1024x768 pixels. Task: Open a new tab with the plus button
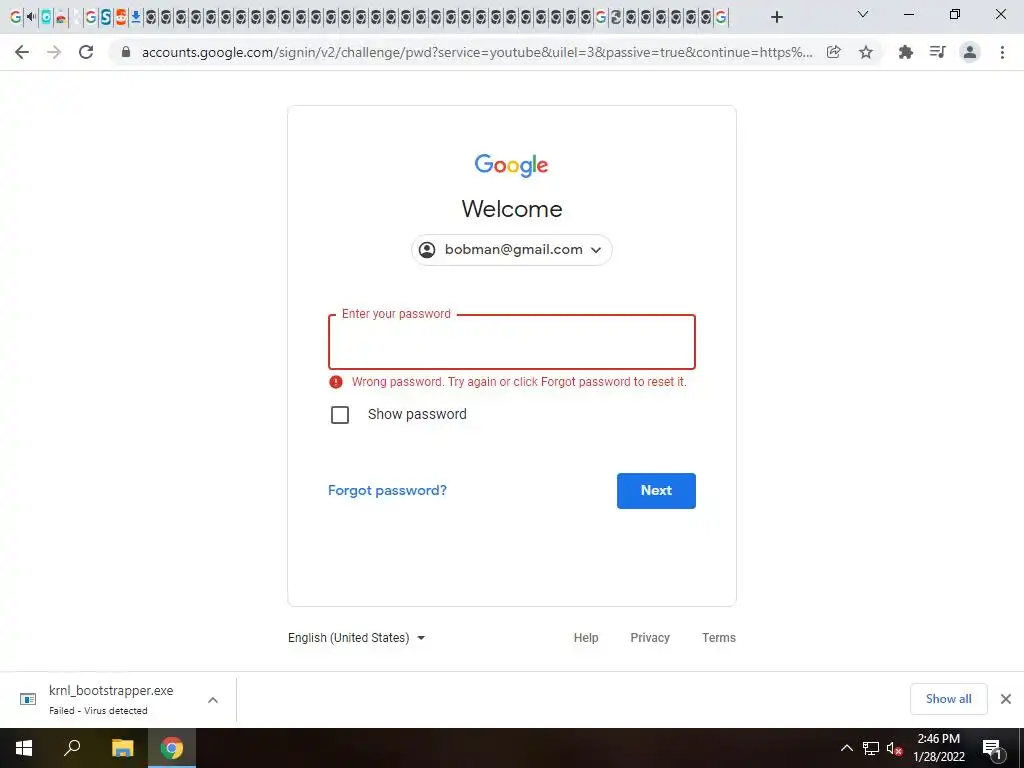coord(776,17)
